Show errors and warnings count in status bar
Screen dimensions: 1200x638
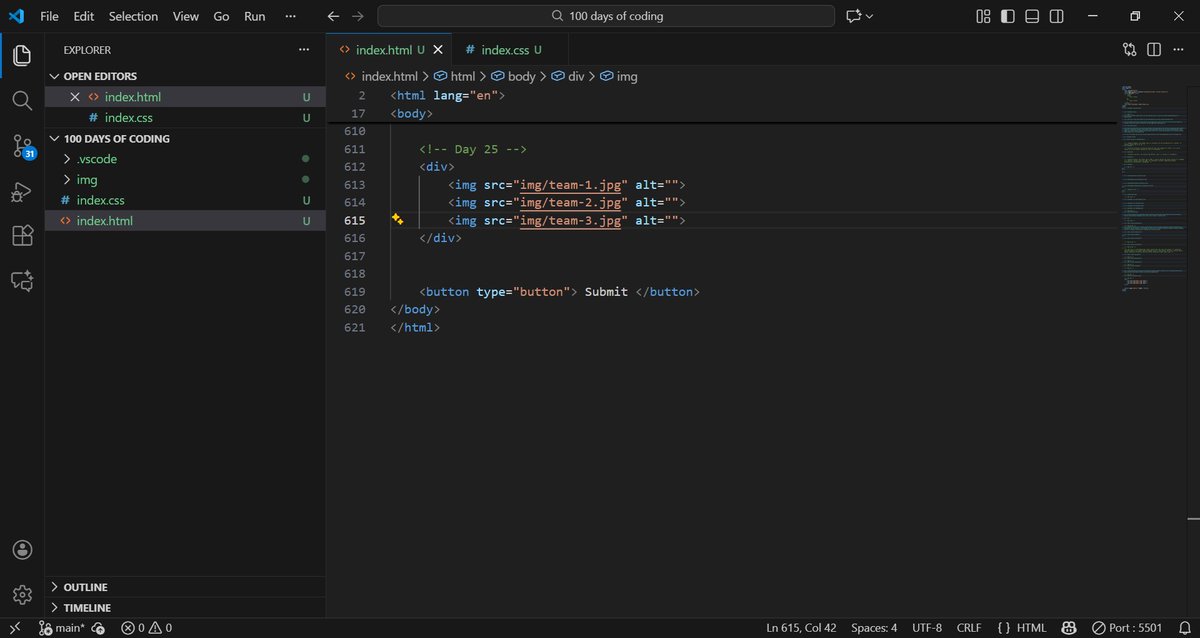tap(146, 628)
